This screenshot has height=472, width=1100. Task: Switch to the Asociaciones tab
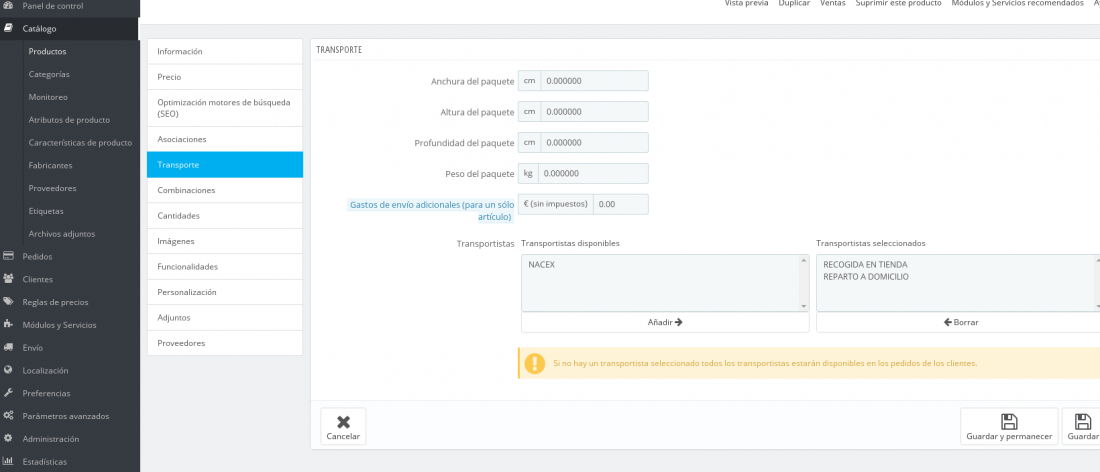(x=224, y=140)
